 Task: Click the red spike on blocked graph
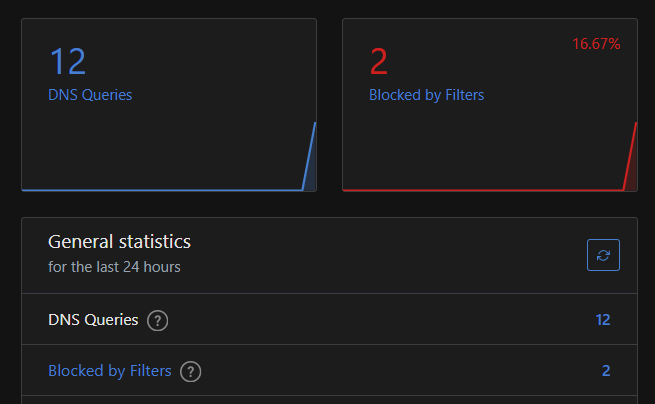(x=630, y=157)
